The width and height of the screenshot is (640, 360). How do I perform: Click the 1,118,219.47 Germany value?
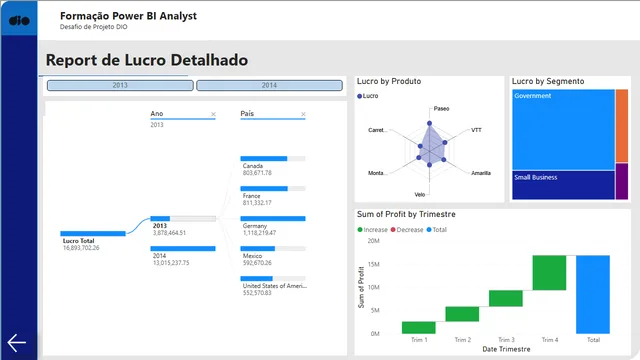[x=259, y=233]
